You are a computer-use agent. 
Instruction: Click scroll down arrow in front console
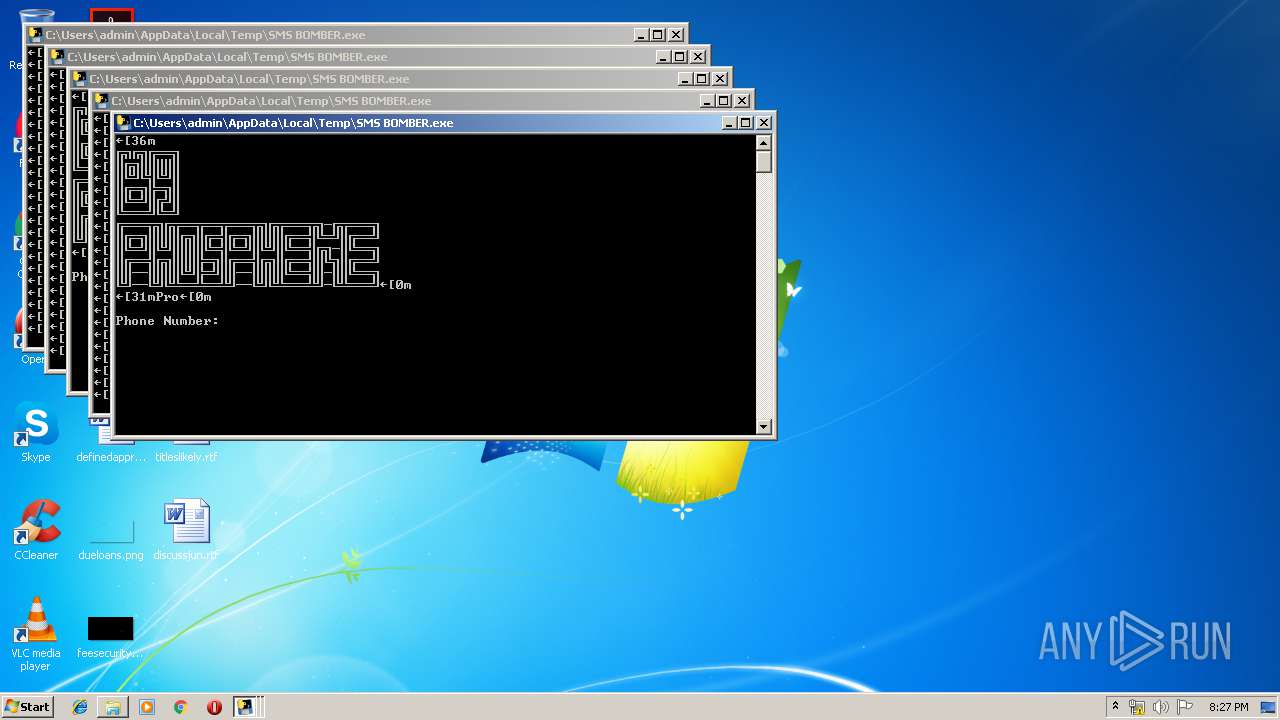(764, 427)
